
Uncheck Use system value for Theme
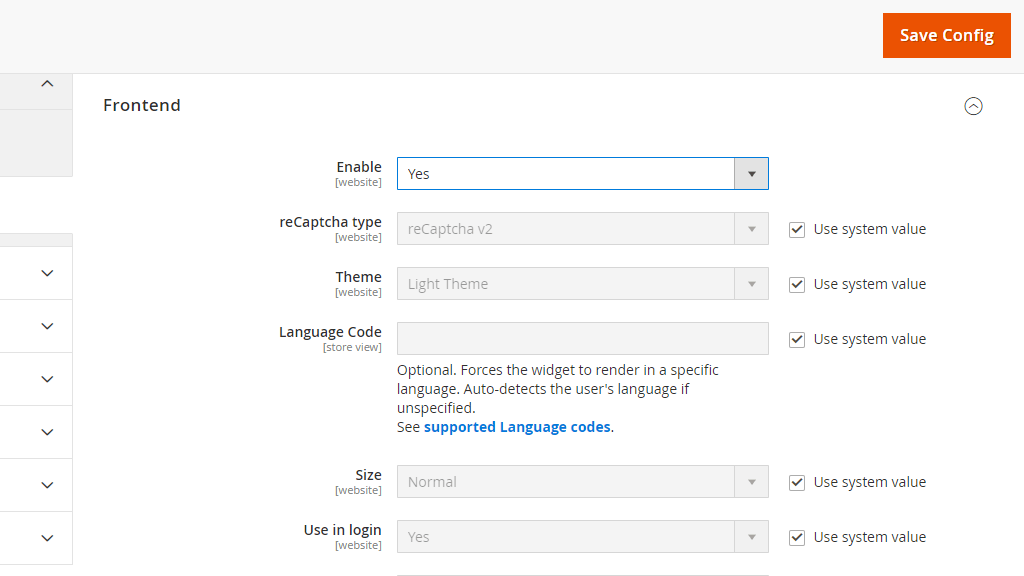(797, 284)
